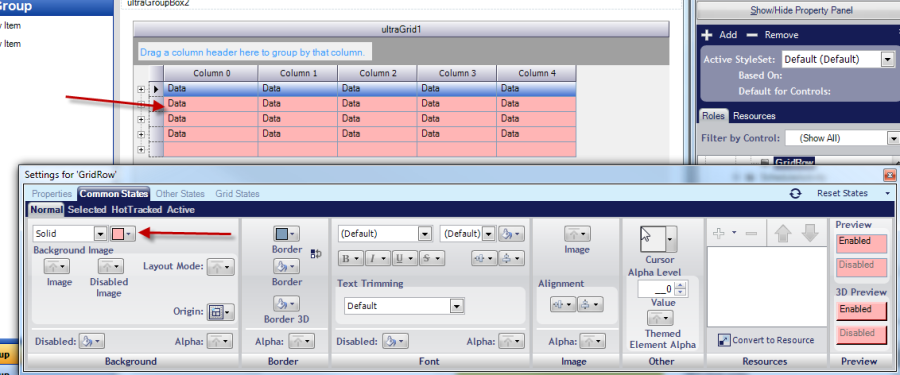Open the Image section image picker

pos(577,234)
